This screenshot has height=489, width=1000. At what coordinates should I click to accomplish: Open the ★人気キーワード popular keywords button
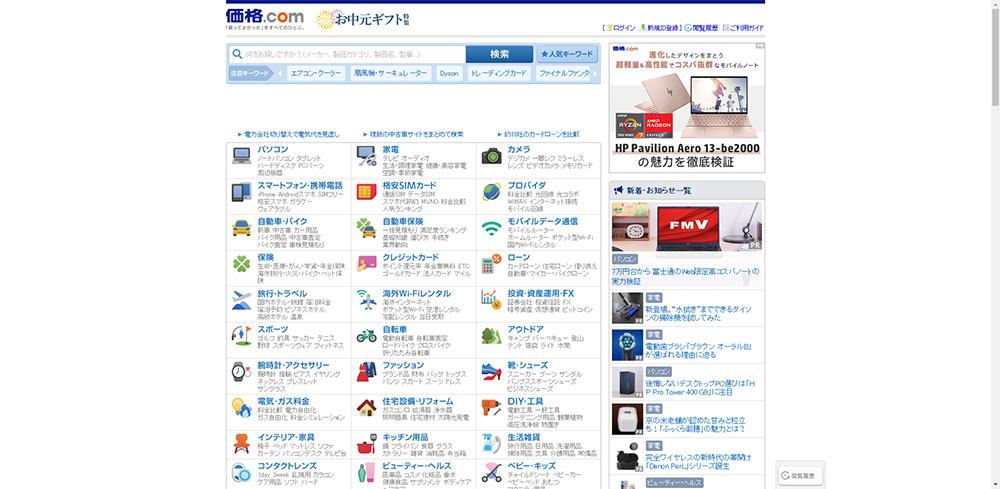tap(567, 54)
